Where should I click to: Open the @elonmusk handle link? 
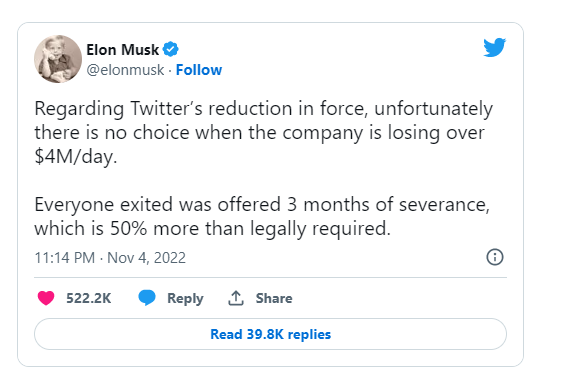125,70
